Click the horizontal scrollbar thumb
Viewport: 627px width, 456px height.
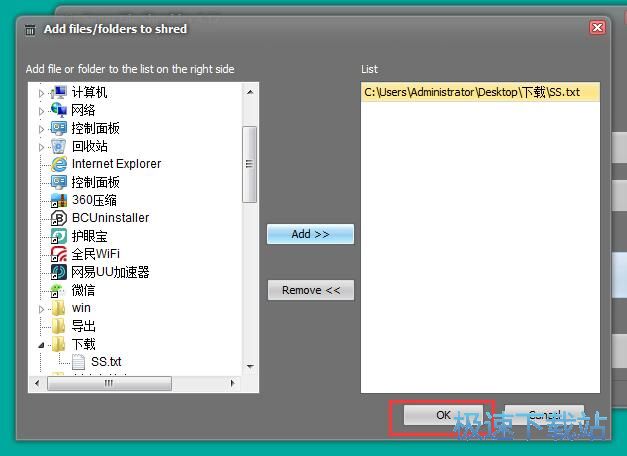click(109, 383)
